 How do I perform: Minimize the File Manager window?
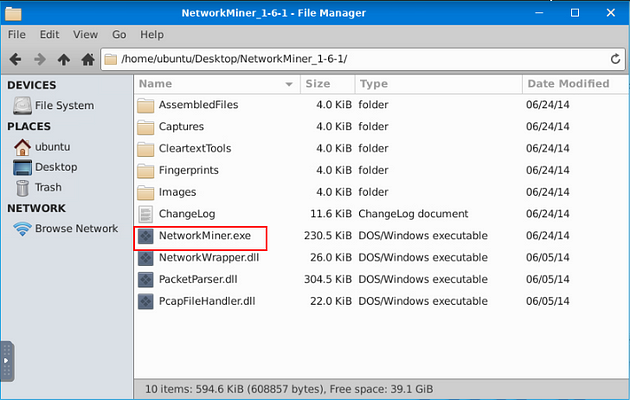click(x=539, y=13)
